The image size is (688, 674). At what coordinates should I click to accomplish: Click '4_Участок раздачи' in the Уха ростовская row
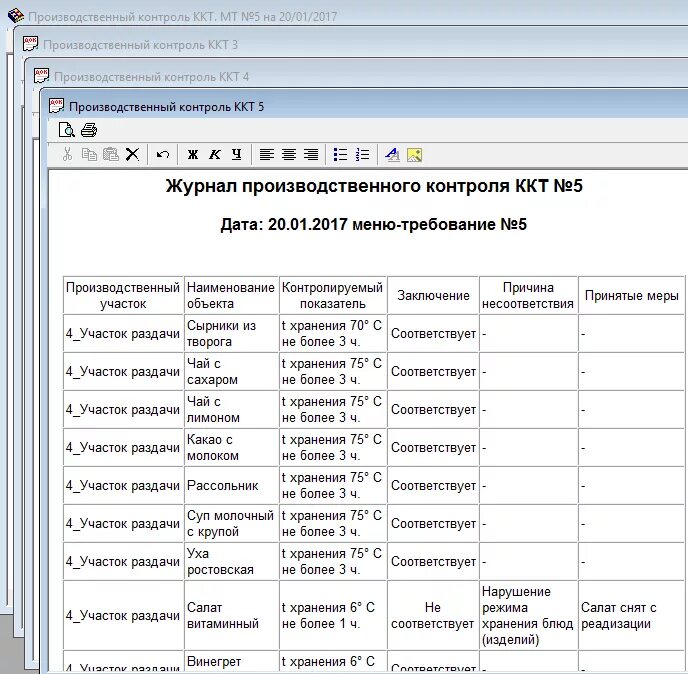pos(123,561)
